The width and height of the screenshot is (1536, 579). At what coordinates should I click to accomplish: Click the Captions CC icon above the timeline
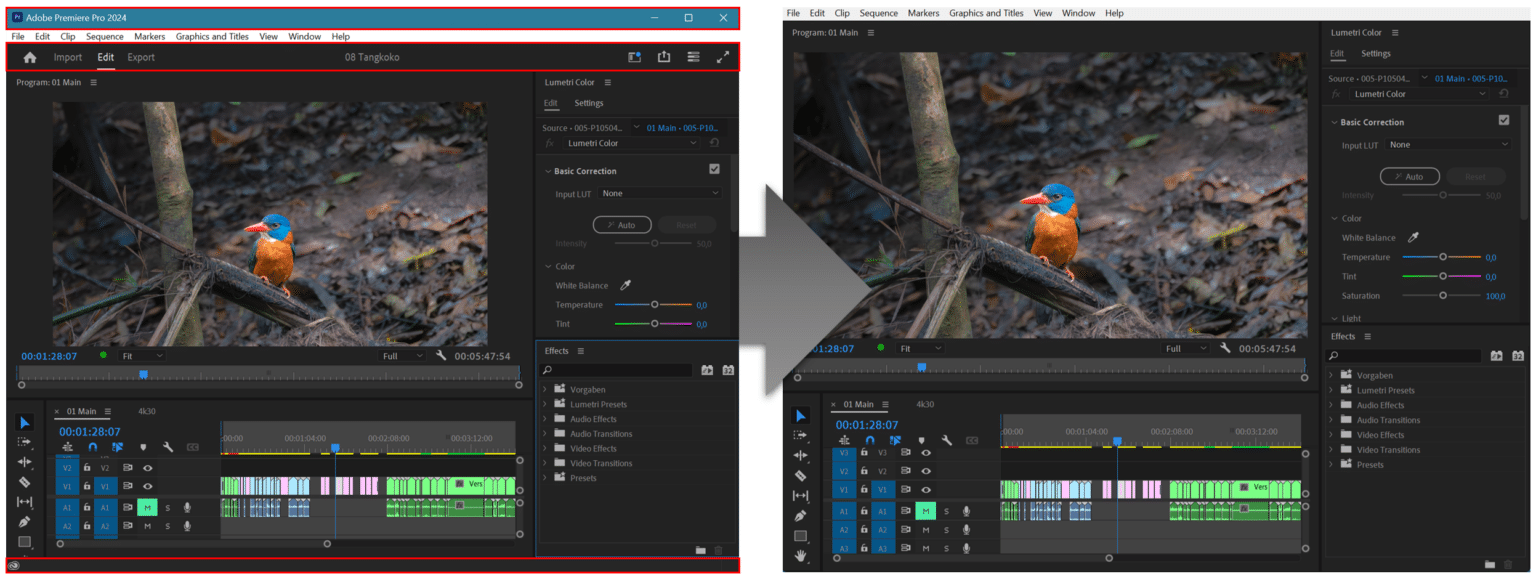pos(192,446)
